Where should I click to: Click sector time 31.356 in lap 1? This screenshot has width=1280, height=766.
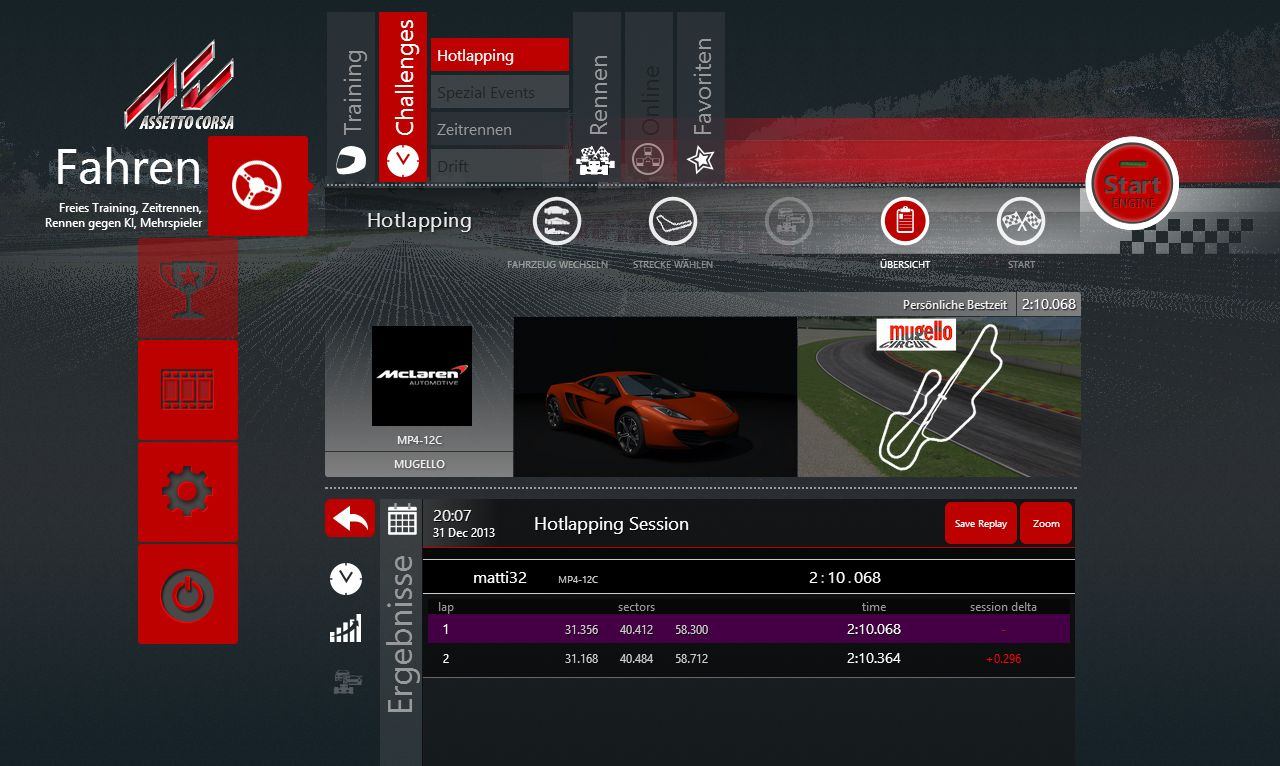coord(581,630)
